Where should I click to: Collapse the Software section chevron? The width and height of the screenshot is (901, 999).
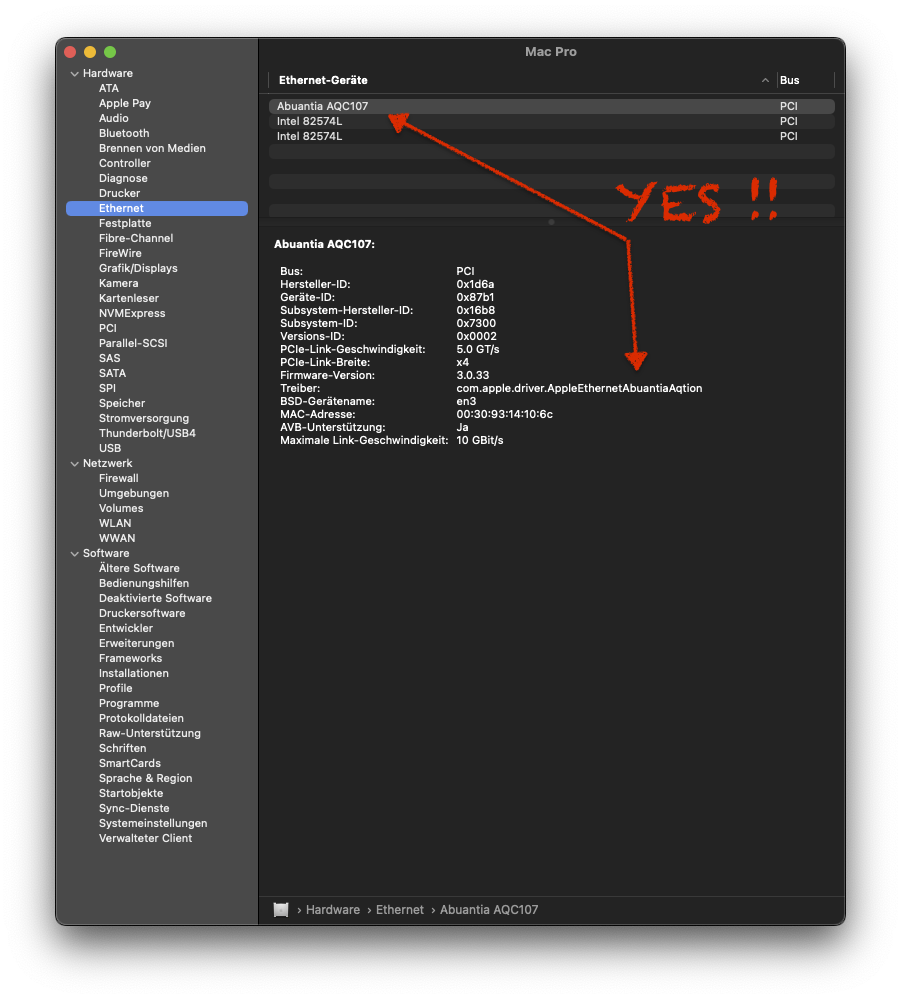pyautogui.click(x=75, y=554)
